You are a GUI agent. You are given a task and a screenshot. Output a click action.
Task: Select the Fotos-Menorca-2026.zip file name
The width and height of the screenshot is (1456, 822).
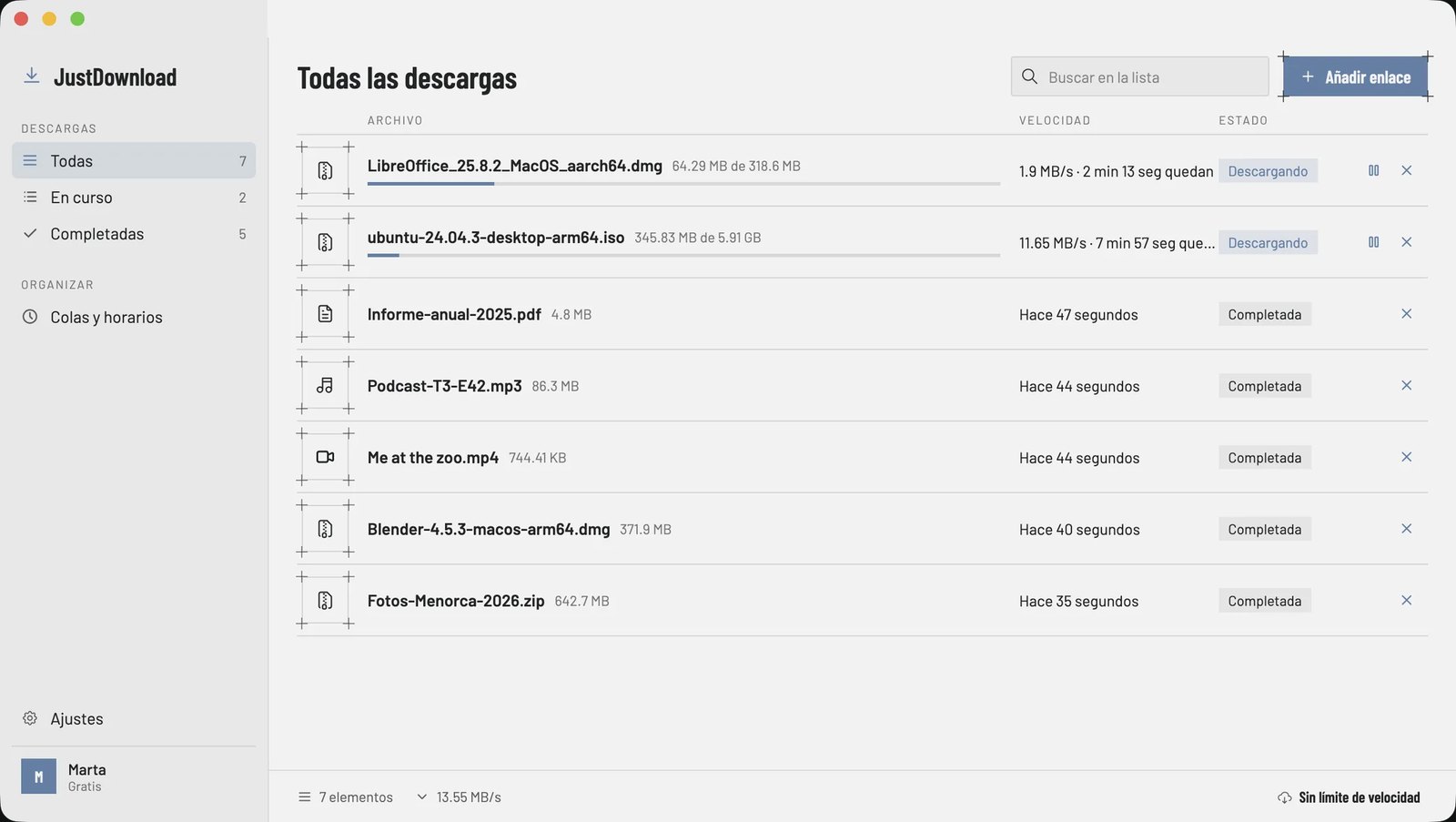coord(456,601)
